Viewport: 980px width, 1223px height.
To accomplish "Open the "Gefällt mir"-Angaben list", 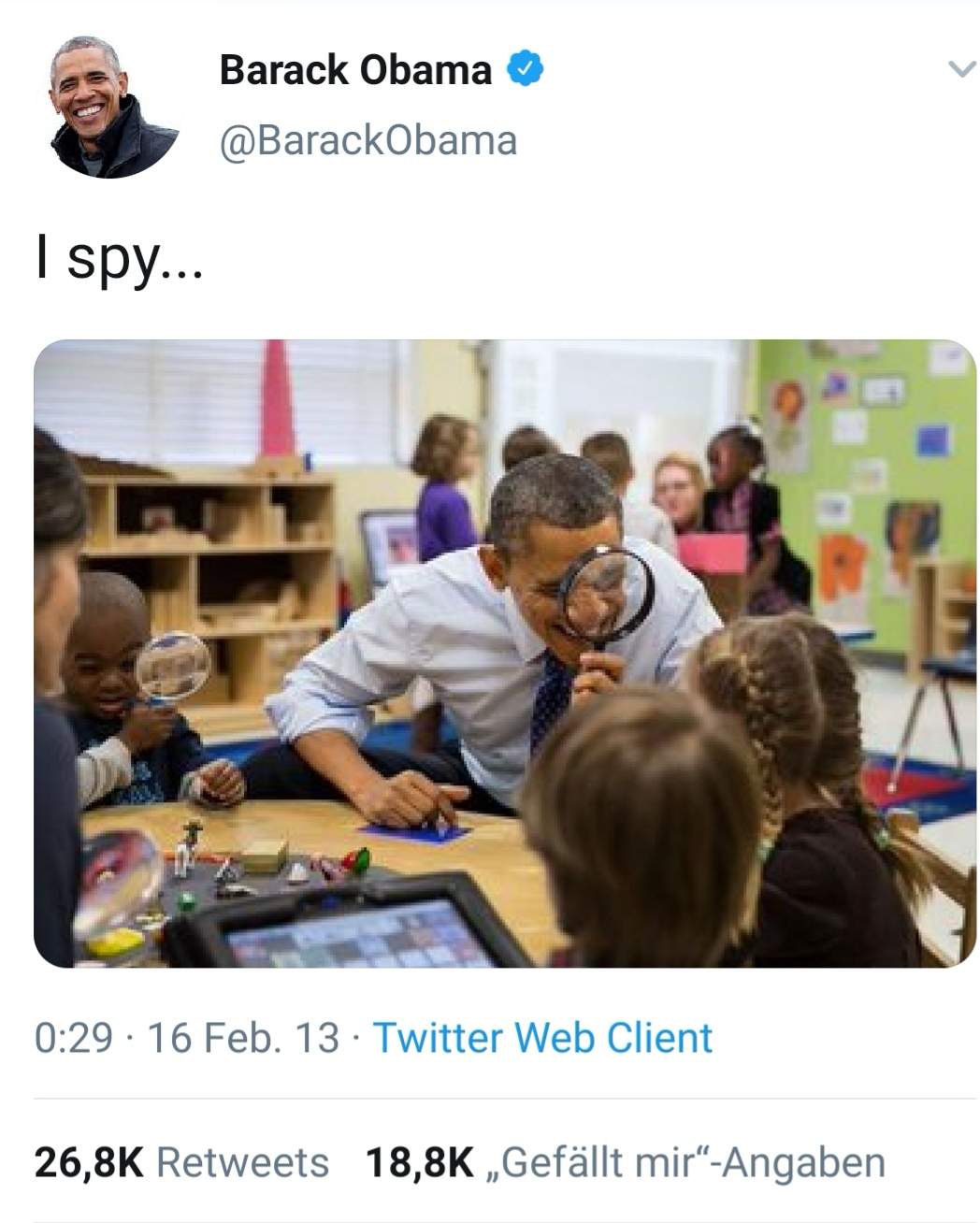I will point(685,1162).
